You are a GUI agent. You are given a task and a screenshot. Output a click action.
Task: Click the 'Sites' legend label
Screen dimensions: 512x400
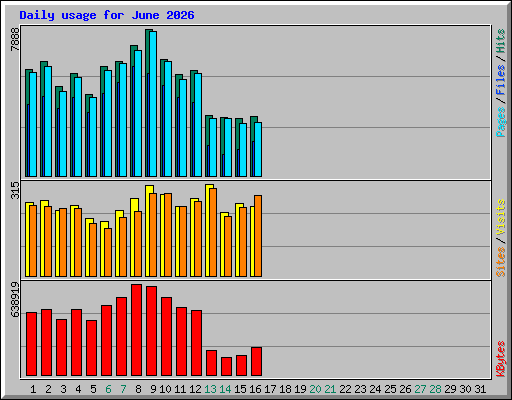tap(500, 262)
